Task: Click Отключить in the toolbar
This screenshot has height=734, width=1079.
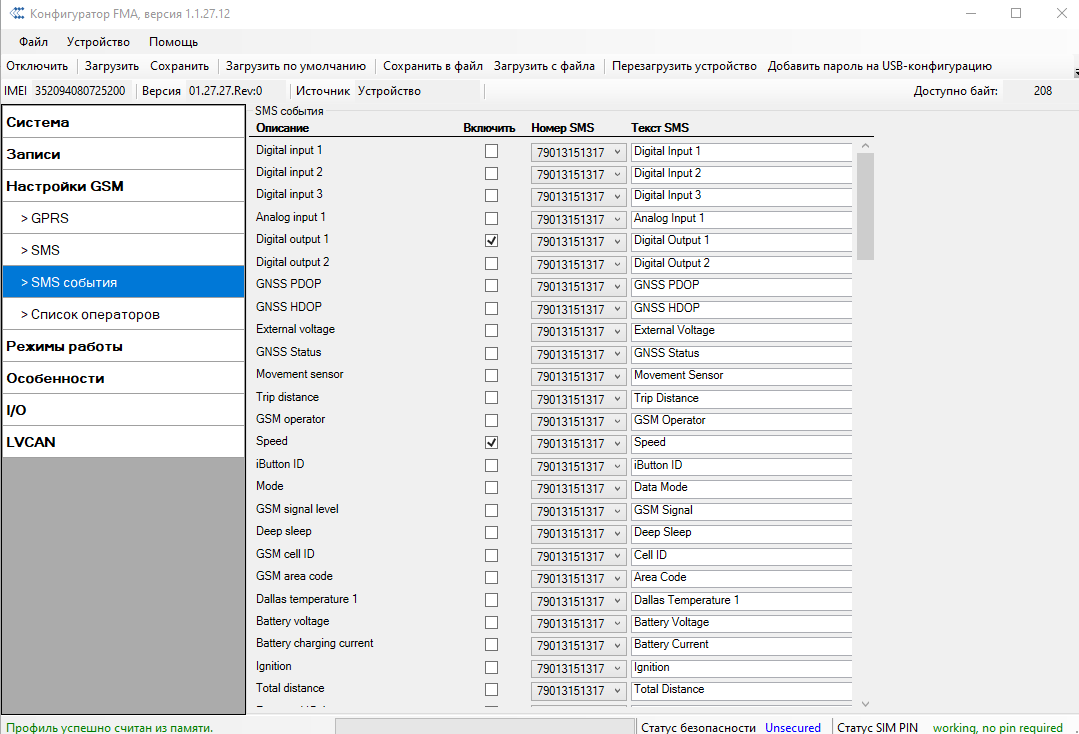Action: point(37,66)
